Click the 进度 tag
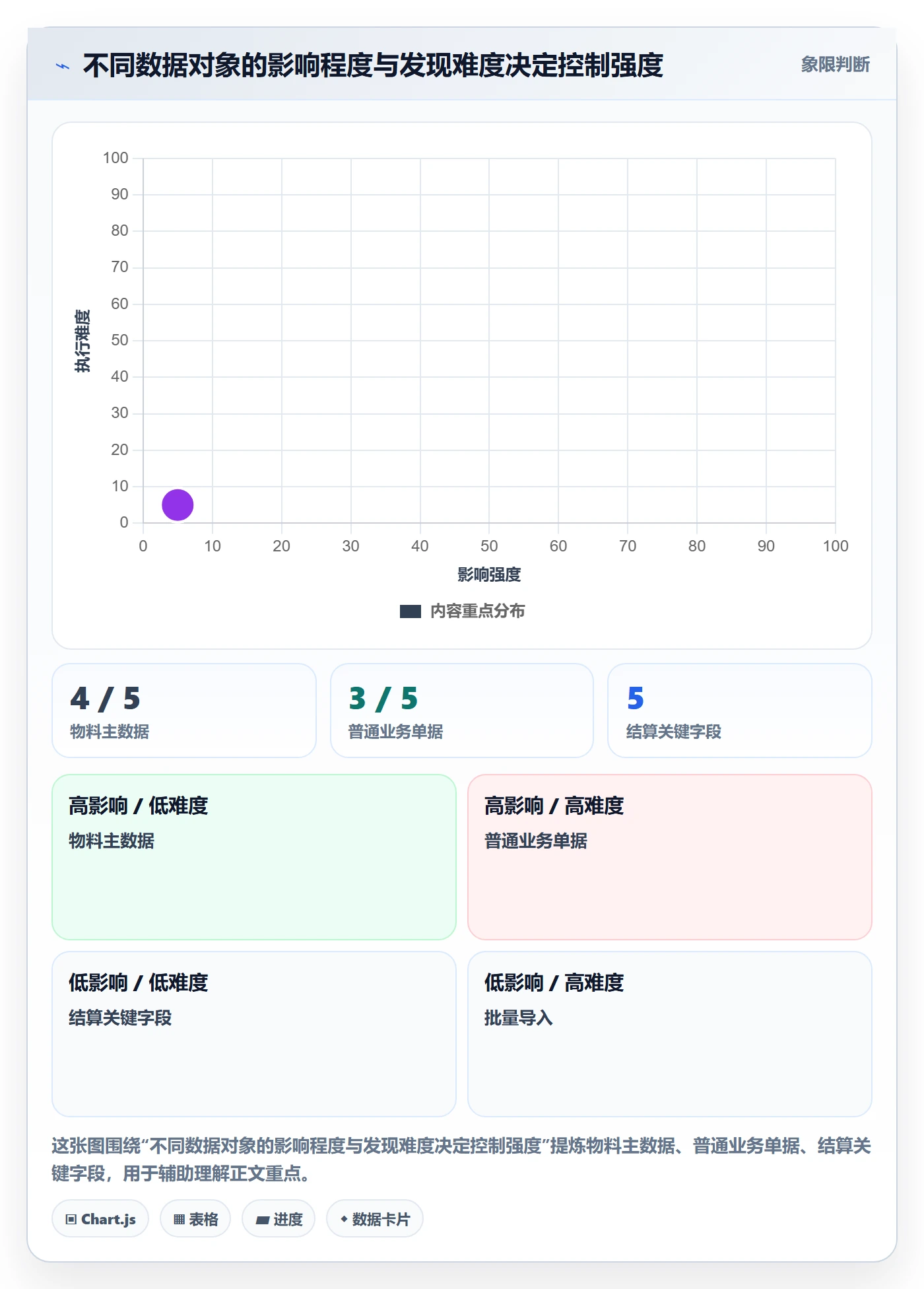924x1289 pixels. [279, 1219]
